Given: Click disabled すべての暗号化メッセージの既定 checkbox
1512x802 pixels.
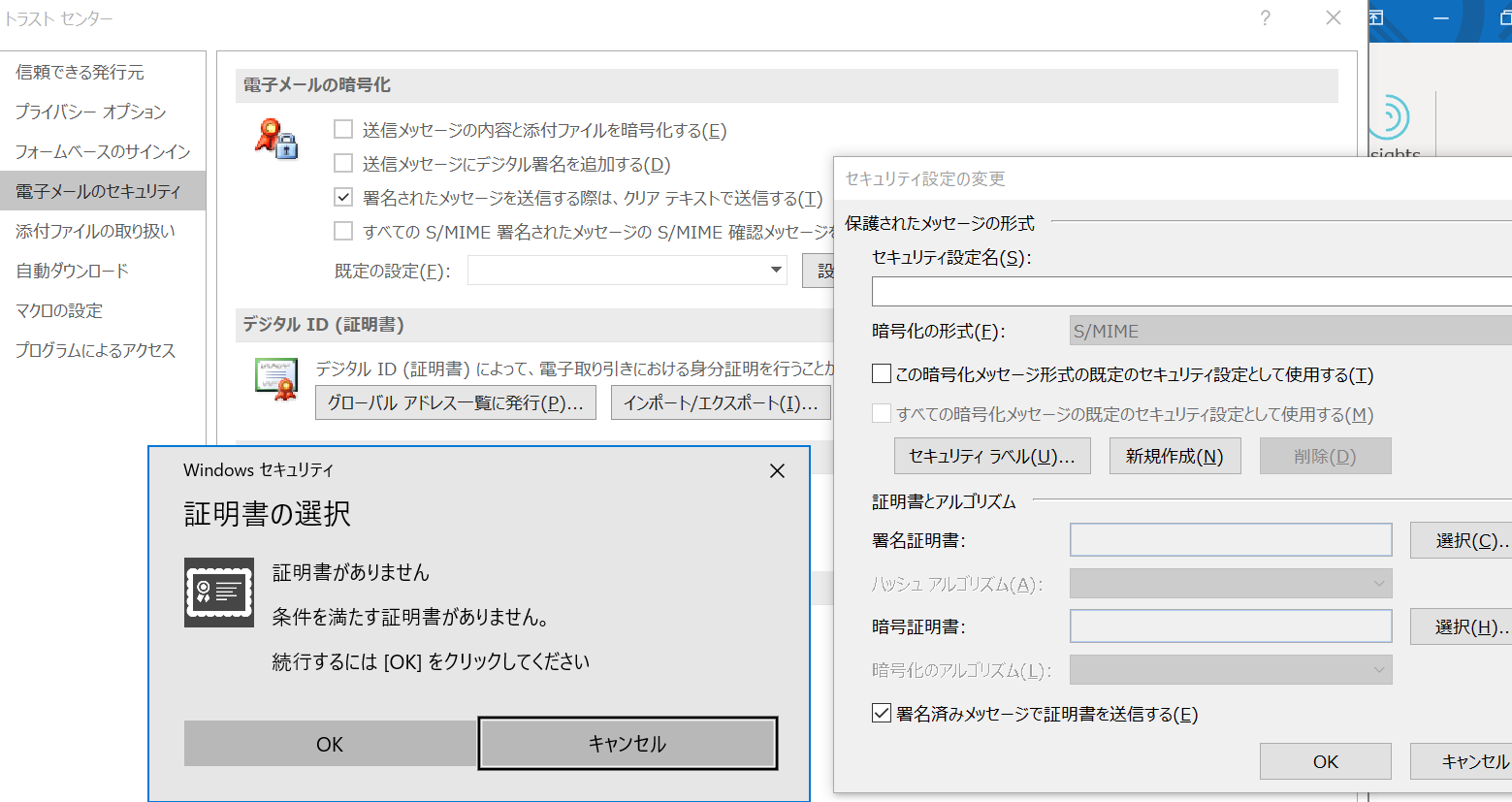Looking at the screenshot, I should point(882,413).
